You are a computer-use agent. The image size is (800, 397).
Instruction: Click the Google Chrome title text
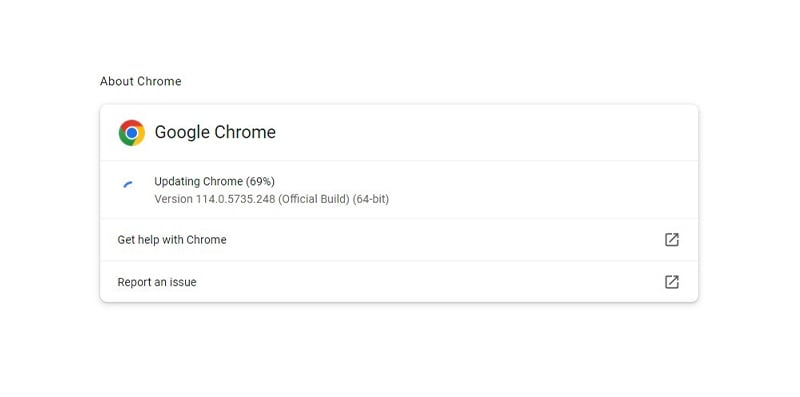[215, 132]
